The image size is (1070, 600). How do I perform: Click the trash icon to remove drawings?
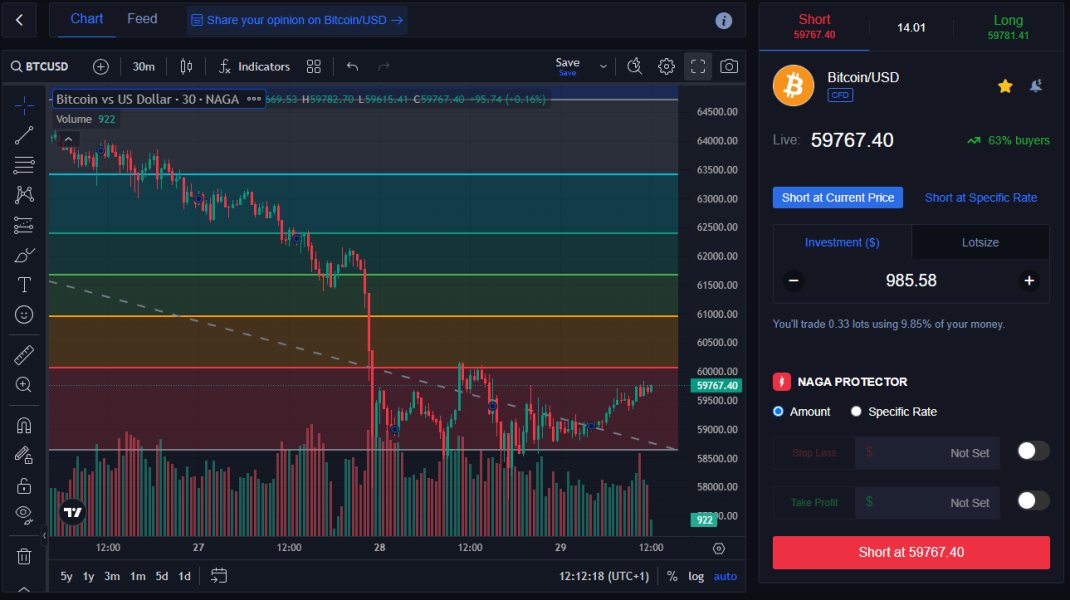[24, 555]
